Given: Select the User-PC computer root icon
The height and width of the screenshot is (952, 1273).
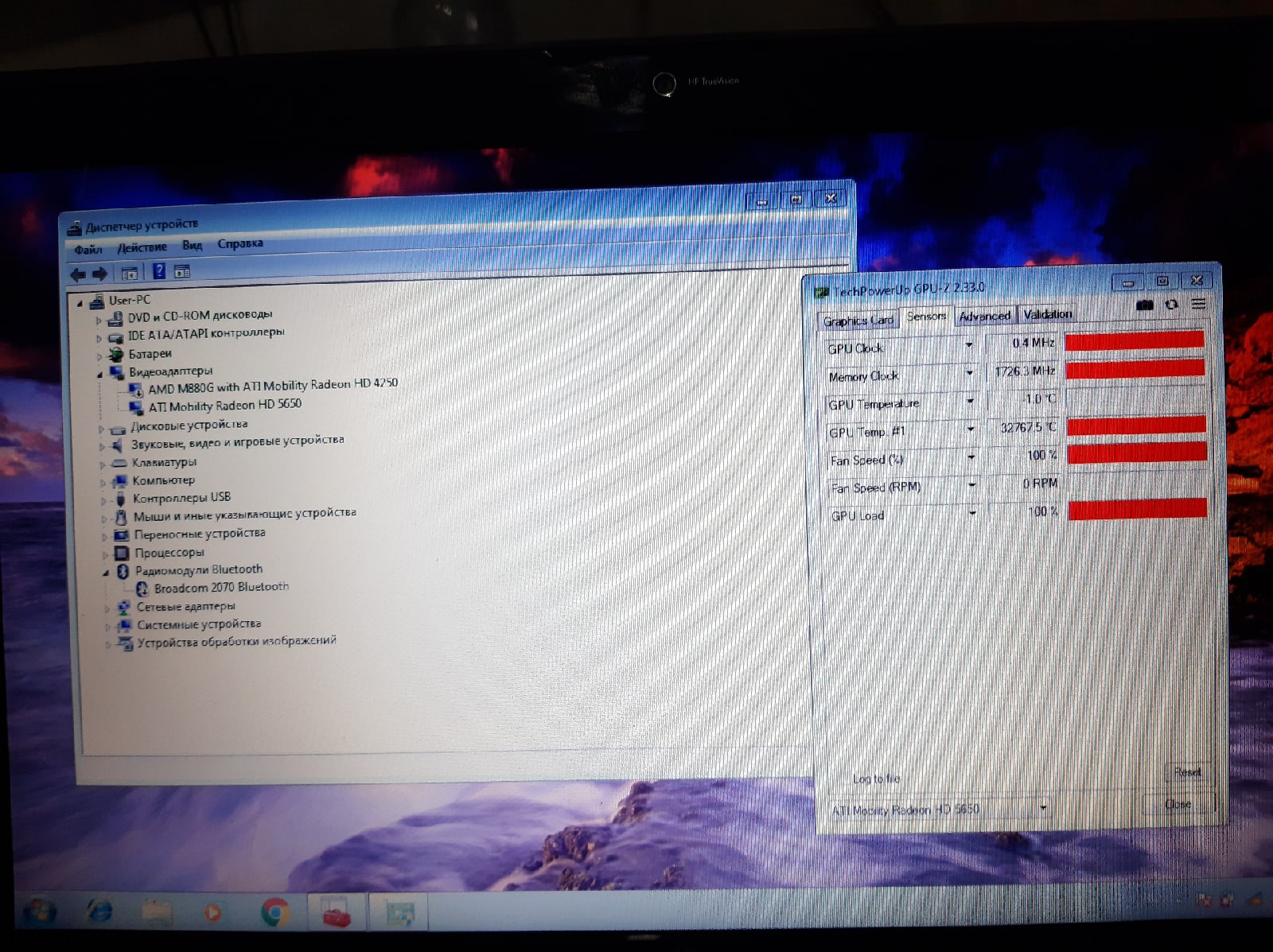Looking at the screenshot, I should coord(97,301).
